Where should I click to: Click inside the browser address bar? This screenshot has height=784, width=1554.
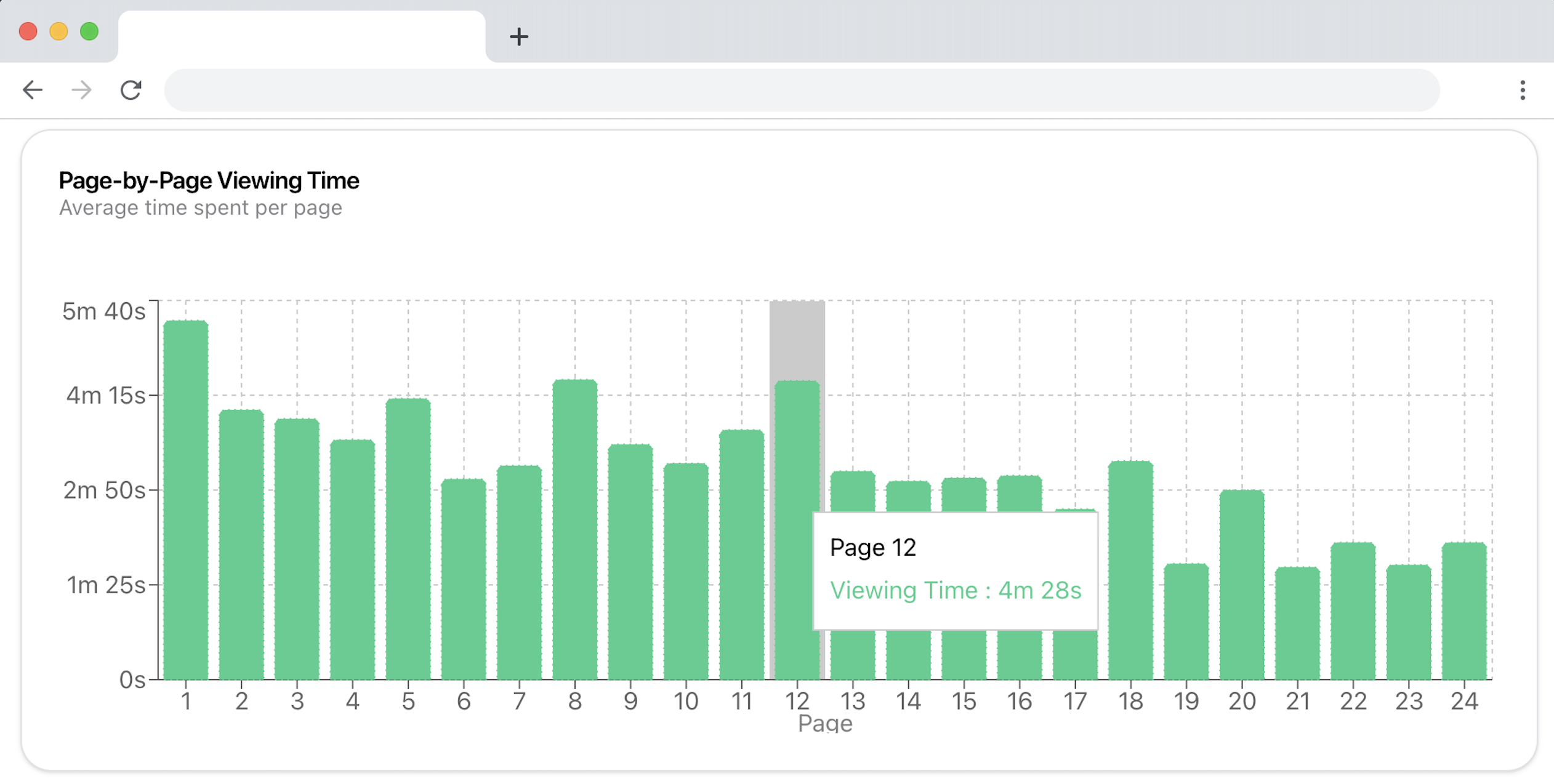800,90
